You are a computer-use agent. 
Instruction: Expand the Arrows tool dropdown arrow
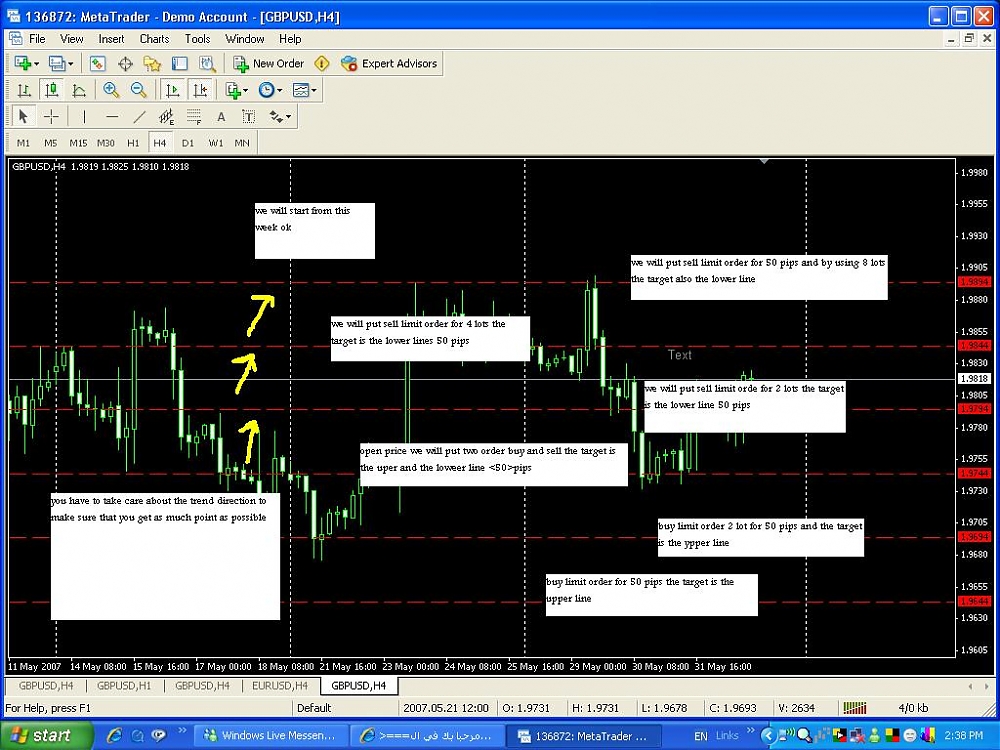pos(288,117)
